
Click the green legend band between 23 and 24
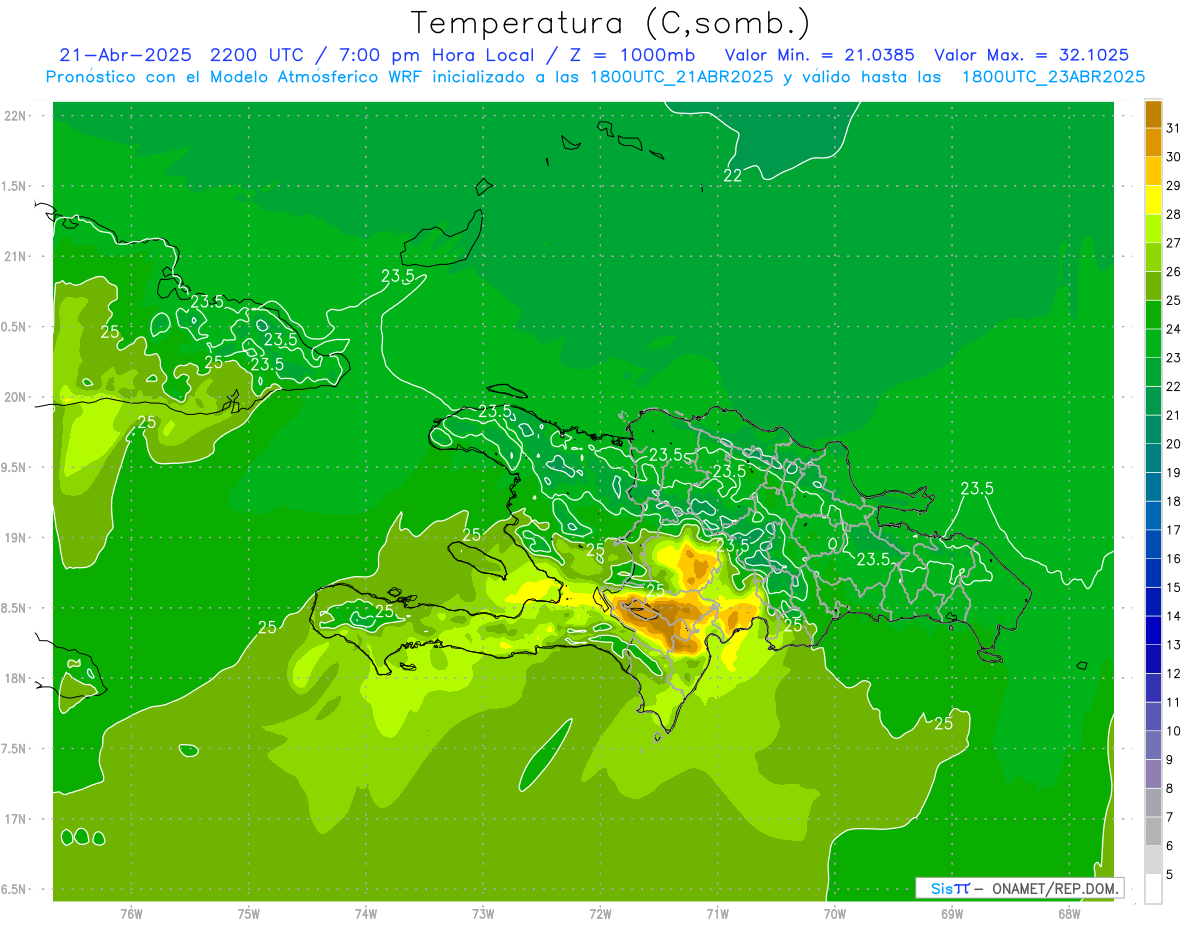coord(1153,343)
